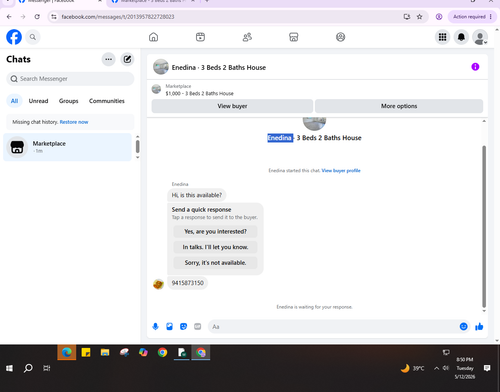This screenshot has width=500, height=392.
Task: Click the View buyer button
Action: [232, 106]
